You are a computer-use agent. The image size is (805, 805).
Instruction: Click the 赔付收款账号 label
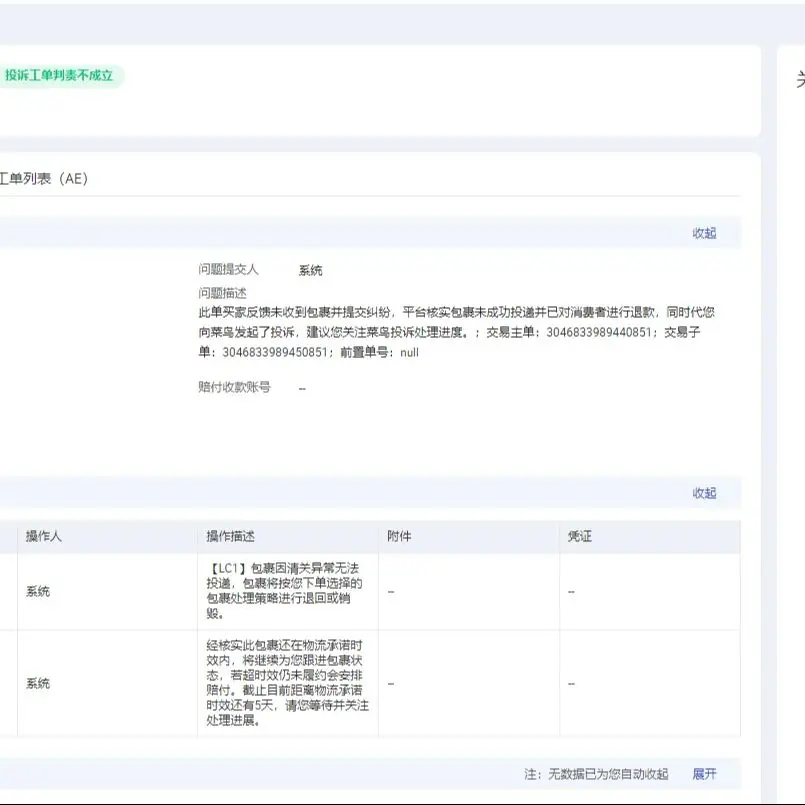coord(235,387)
